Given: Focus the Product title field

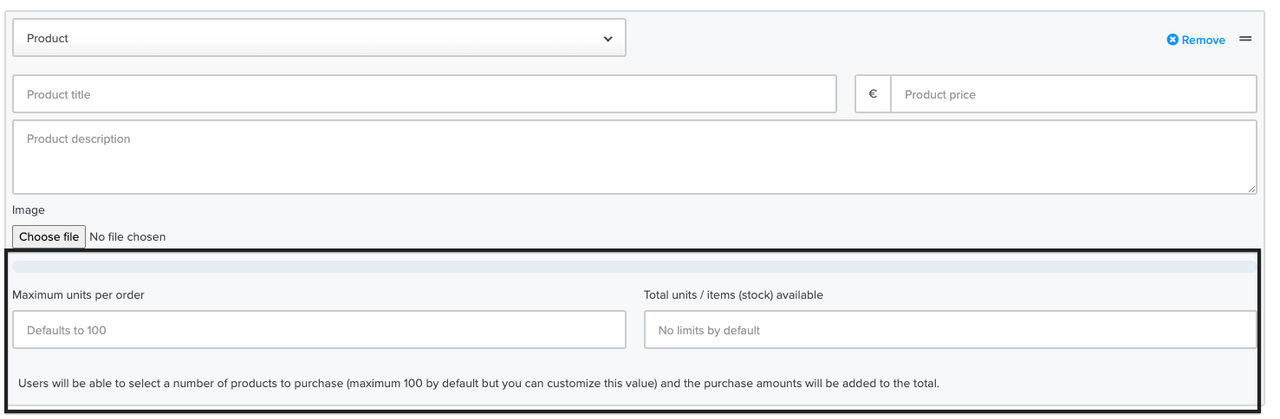Looking at the screenshot, I should coord(424,94).
